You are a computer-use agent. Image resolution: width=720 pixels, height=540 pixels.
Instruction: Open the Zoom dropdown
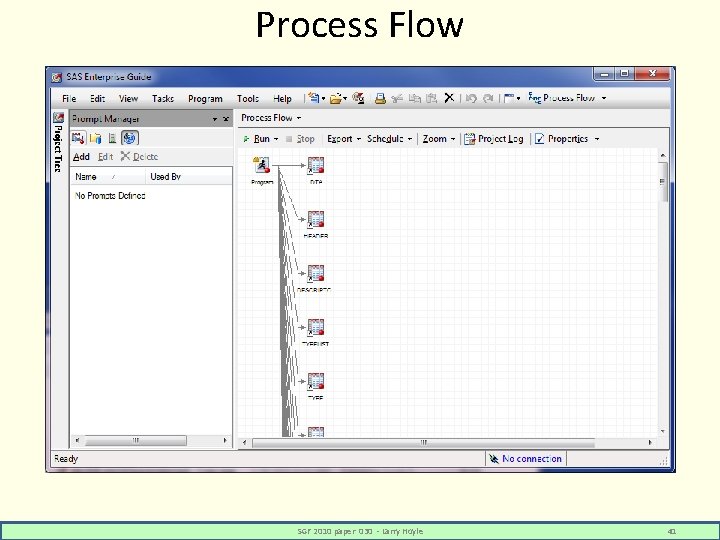(439, 139)
